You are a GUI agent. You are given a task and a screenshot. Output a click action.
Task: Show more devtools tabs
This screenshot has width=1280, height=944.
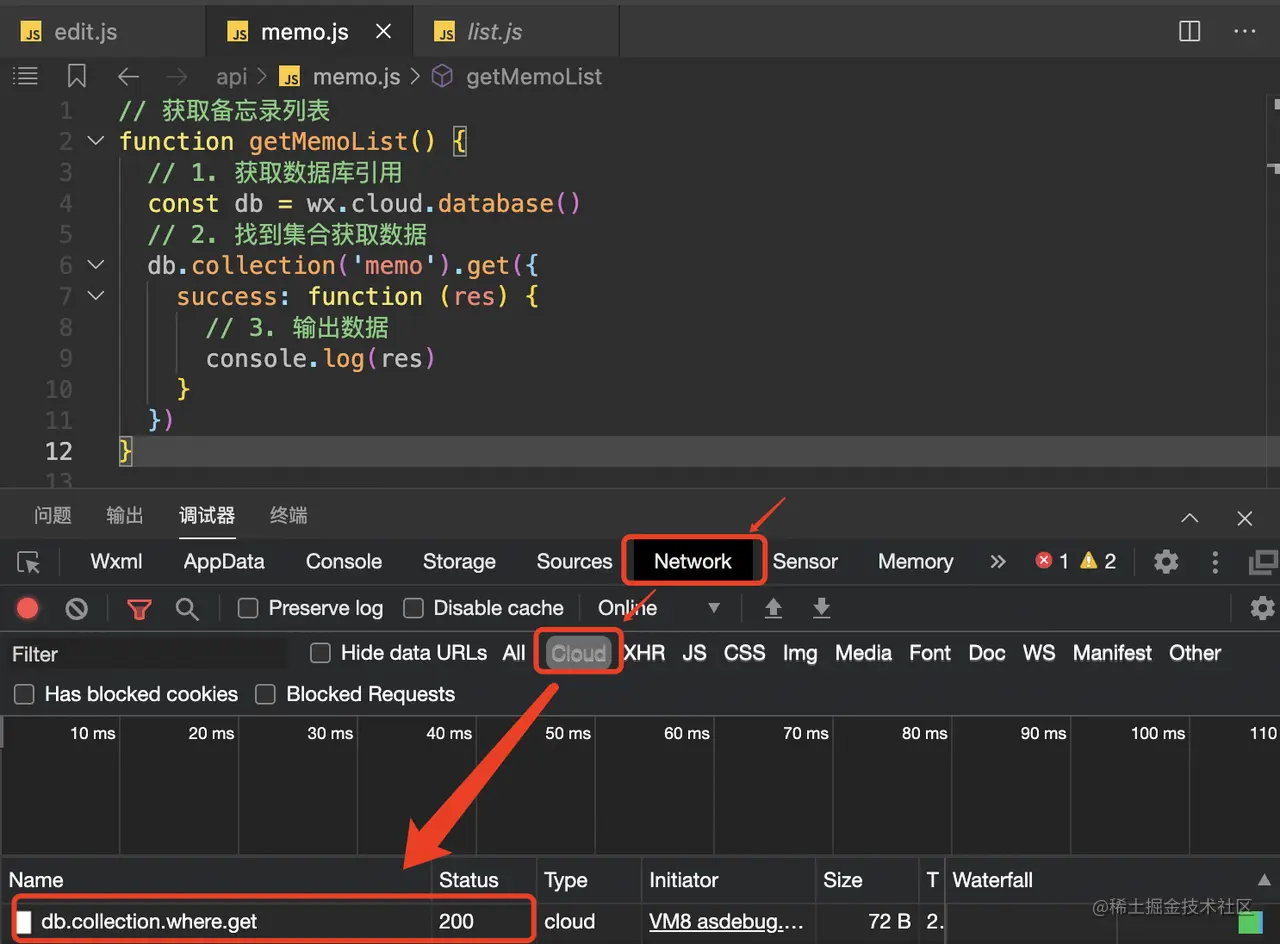997,562
